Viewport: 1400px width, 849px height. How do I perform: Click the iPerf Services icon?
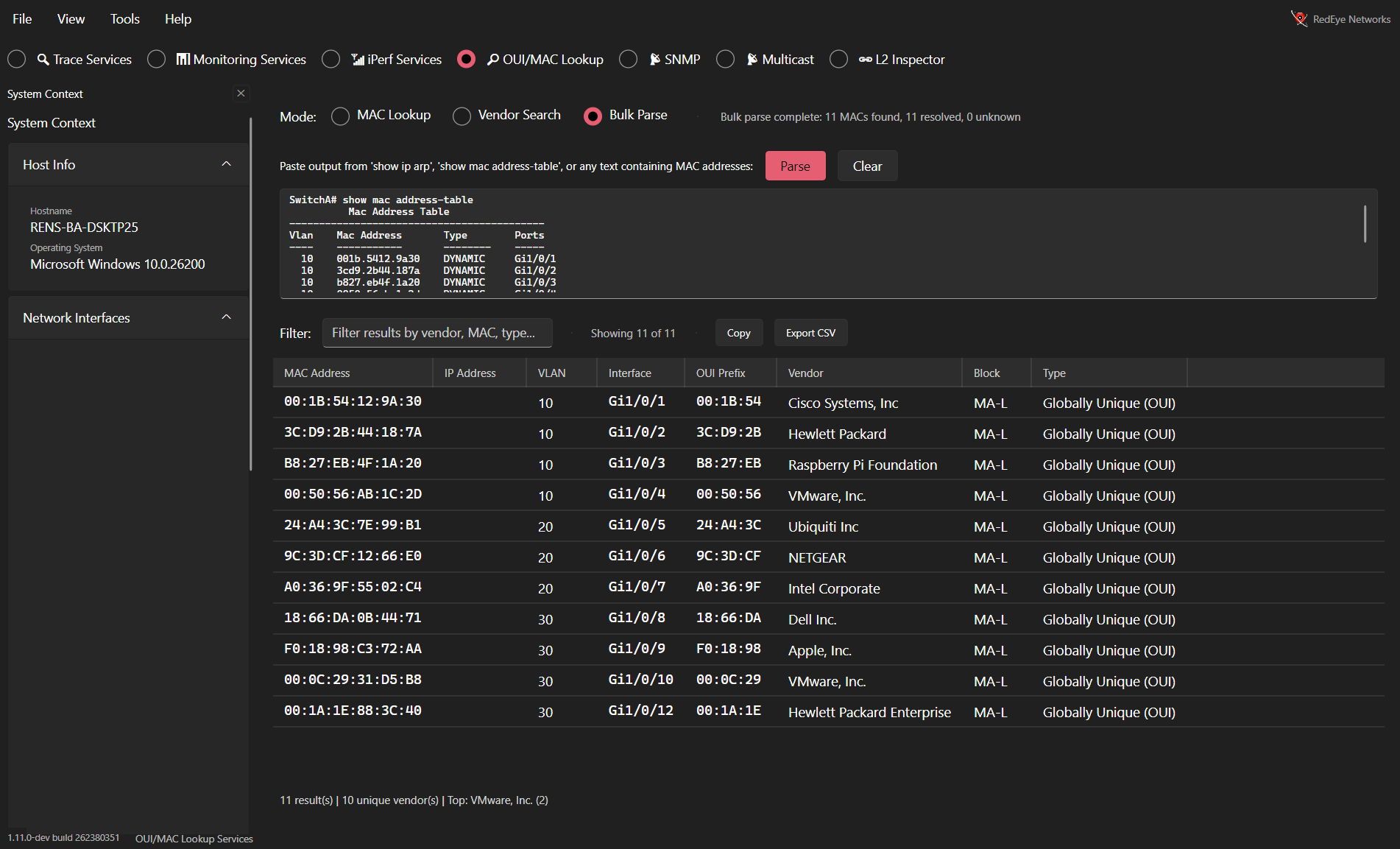point(358,60)
